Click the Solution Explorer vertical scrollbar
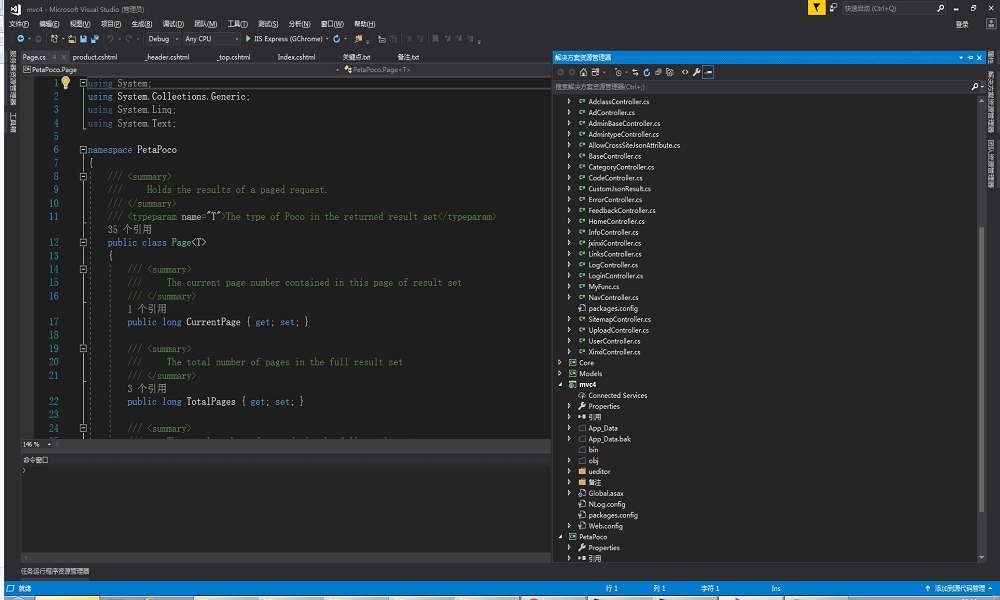Screen dimensions: 1000x600 click(x=982, y=370)
